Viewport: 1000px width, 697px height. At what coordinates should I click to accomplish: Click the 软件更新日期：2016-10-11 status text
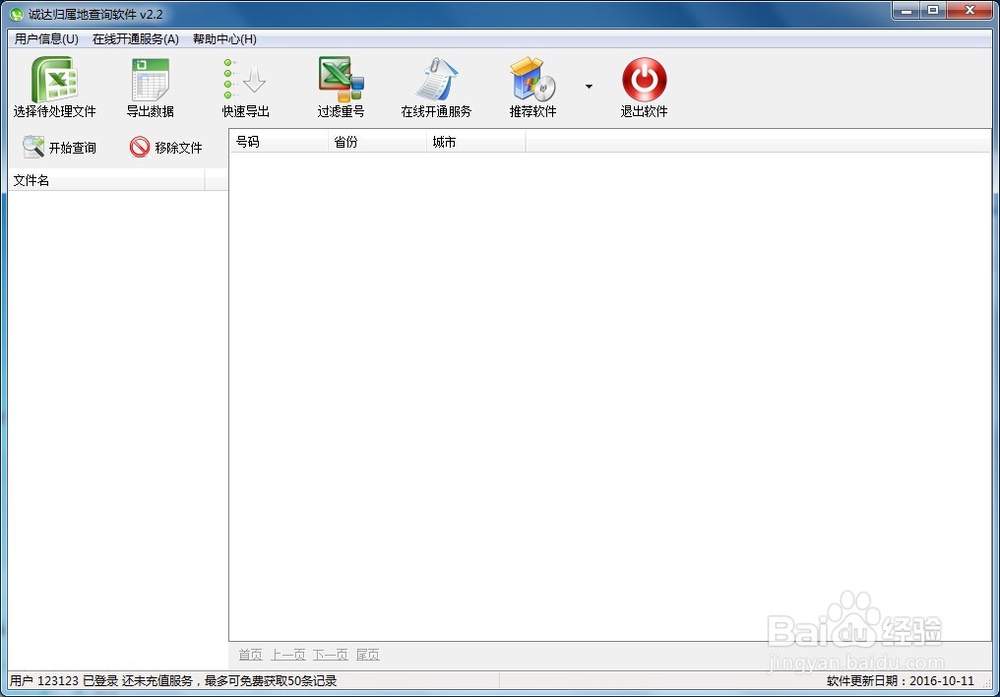901,680
